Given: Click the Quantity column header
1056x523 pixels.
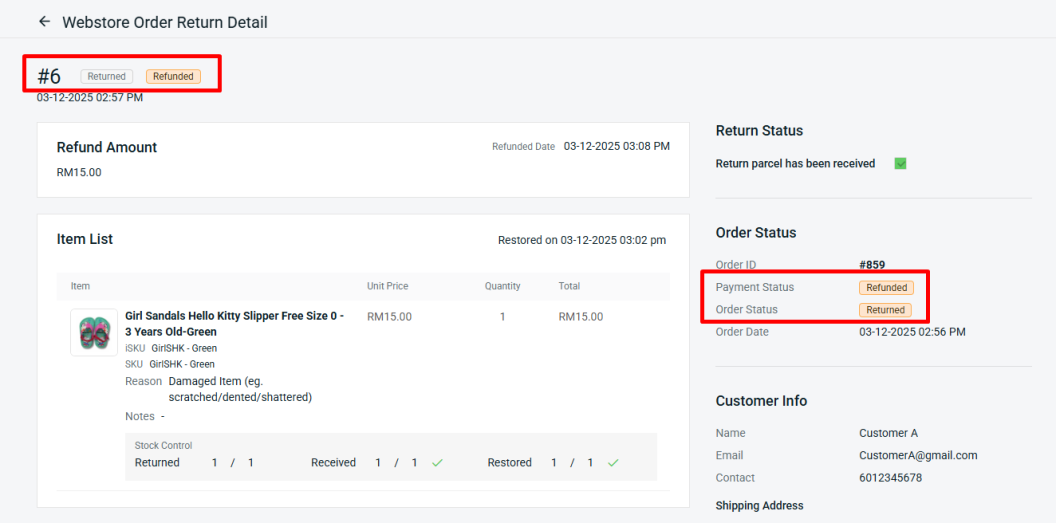Looking at the screenshot, I should pyautogui.click(x=502, y=286).
